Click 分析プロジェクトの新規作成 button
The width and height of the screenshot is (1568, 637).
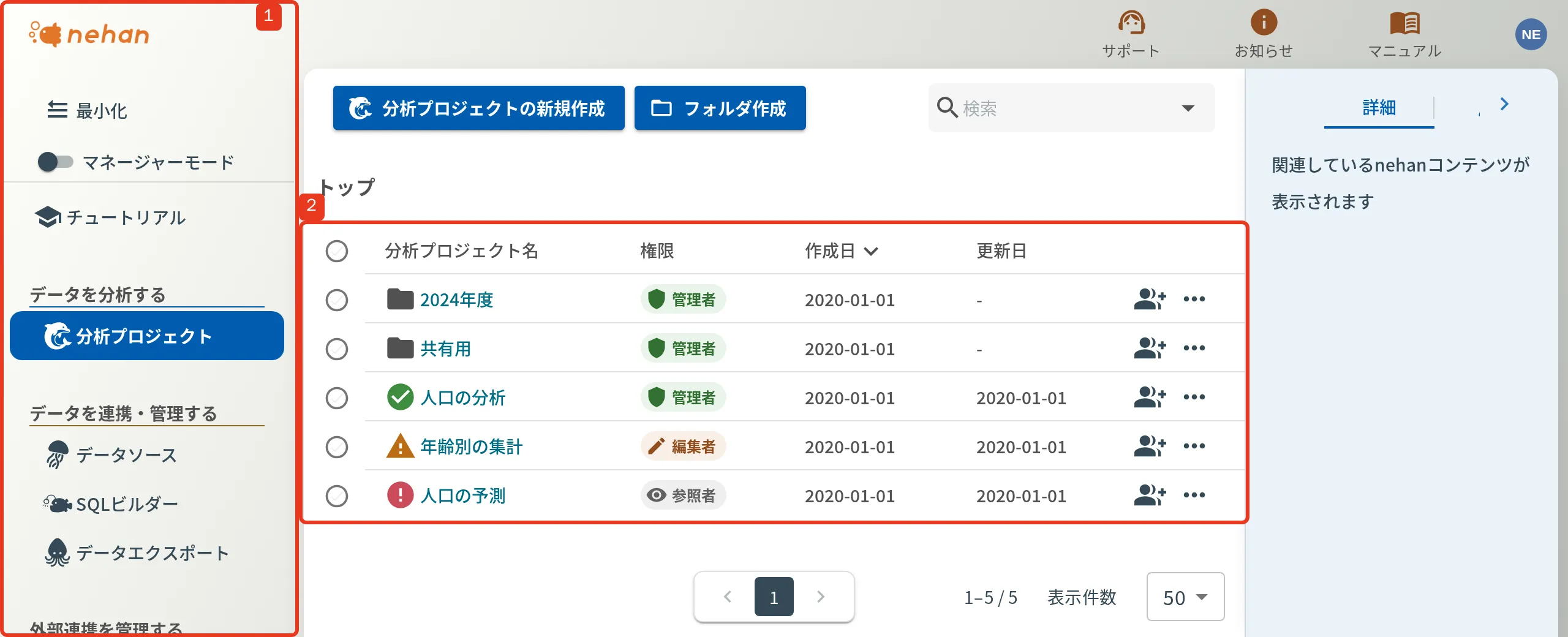tap(478, 108)
